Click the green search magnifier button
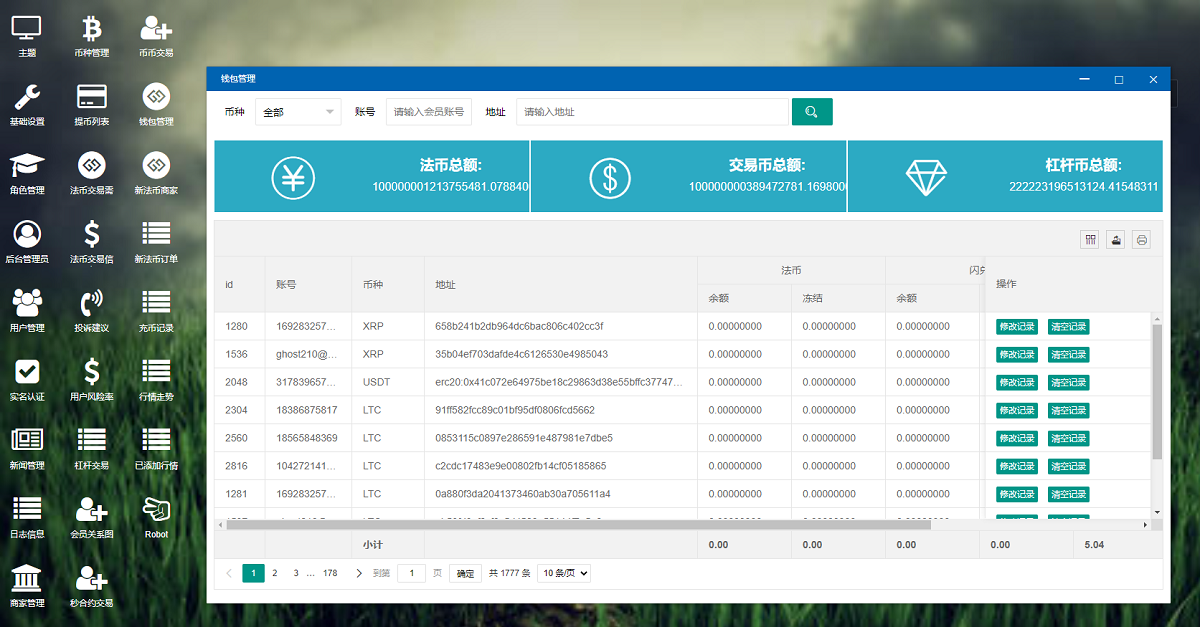The width and height of the screenshot is (1200, 627). (811, 111)
